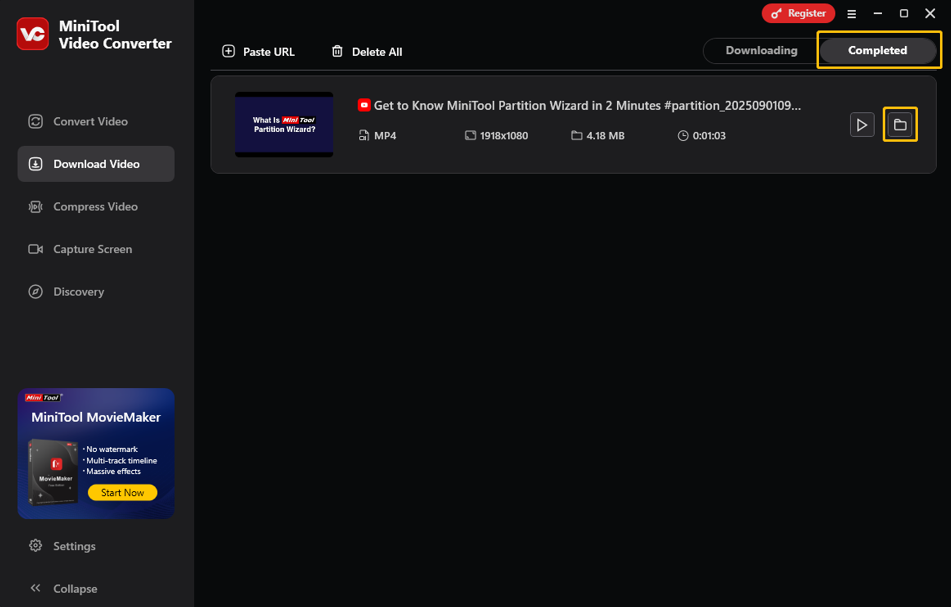Screen dimensions: 951x607
Task: Open the downloaded file's folder location
Action: tap(900, 125)
